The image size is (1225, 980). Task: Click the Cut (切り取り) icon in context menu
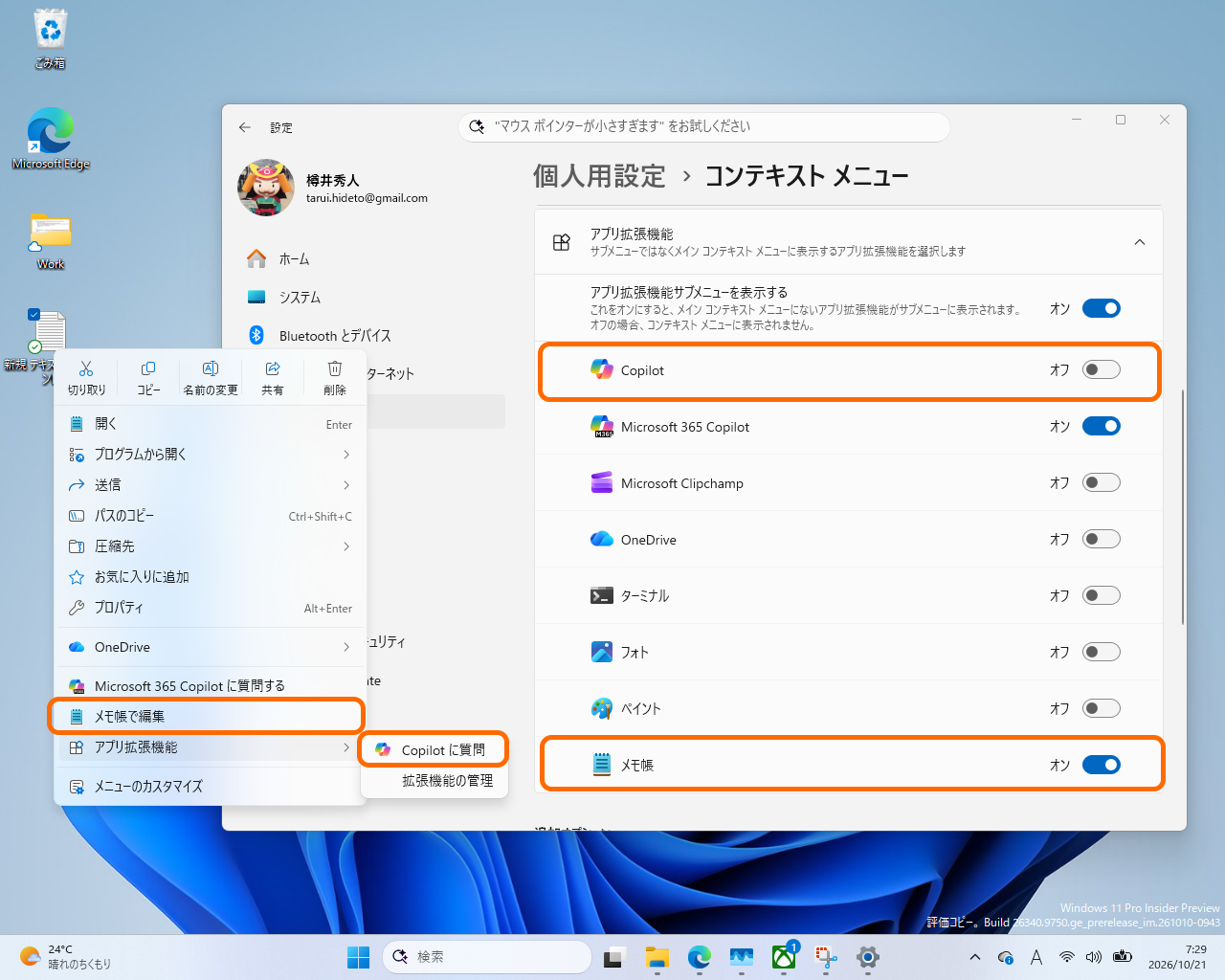86,369
